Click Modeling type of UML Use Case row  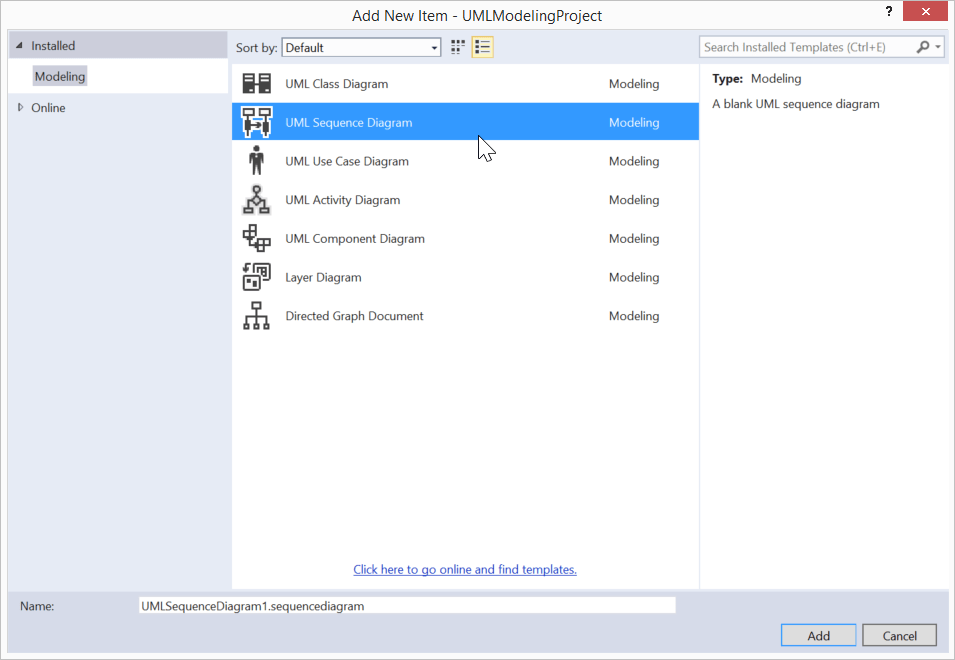(x=633, y=161)
